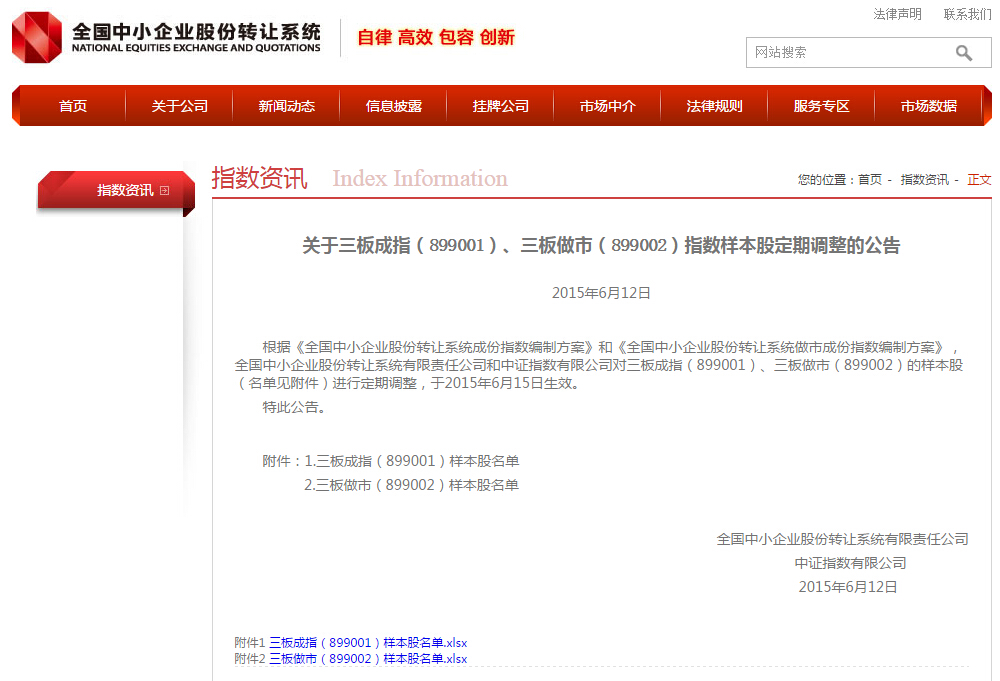Viewport: 1000px width, 681px height.
Task: Click the arrow icon beside 指数资讯 sidebar
Action: click(x=165, y=190)
